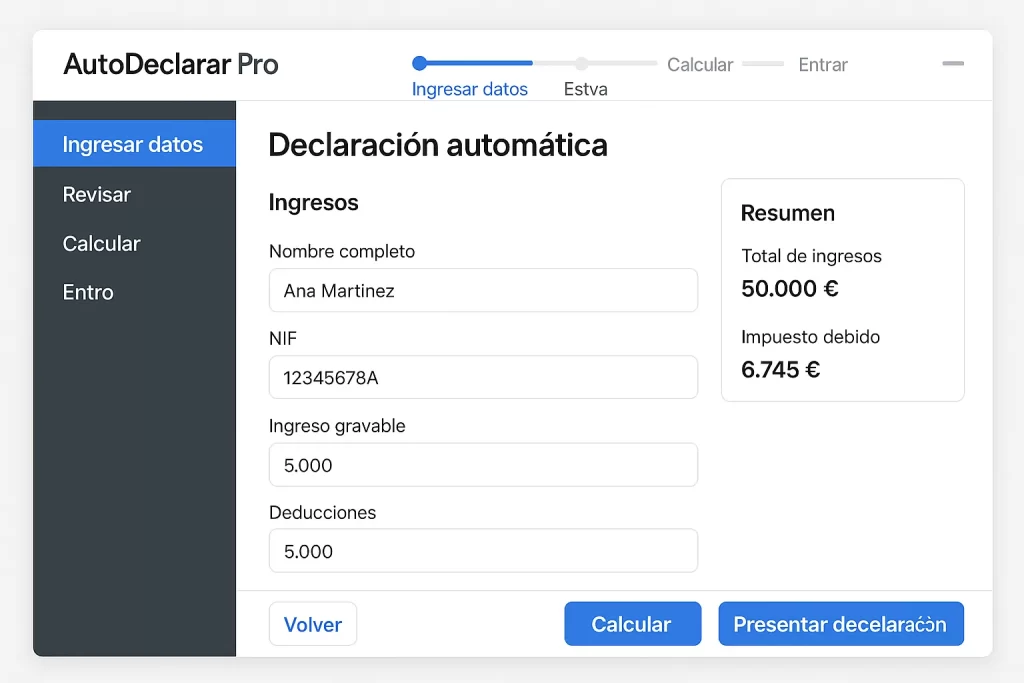Click the Ingresos section heading
Viewport: 1024px width, 683px height.
313,202
